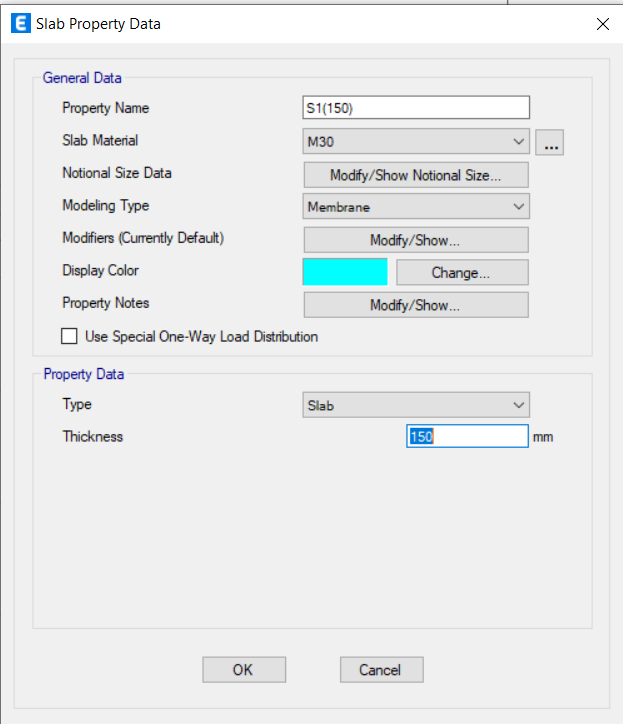
Task: Click the Display Color label text
Action: [101, 271]
